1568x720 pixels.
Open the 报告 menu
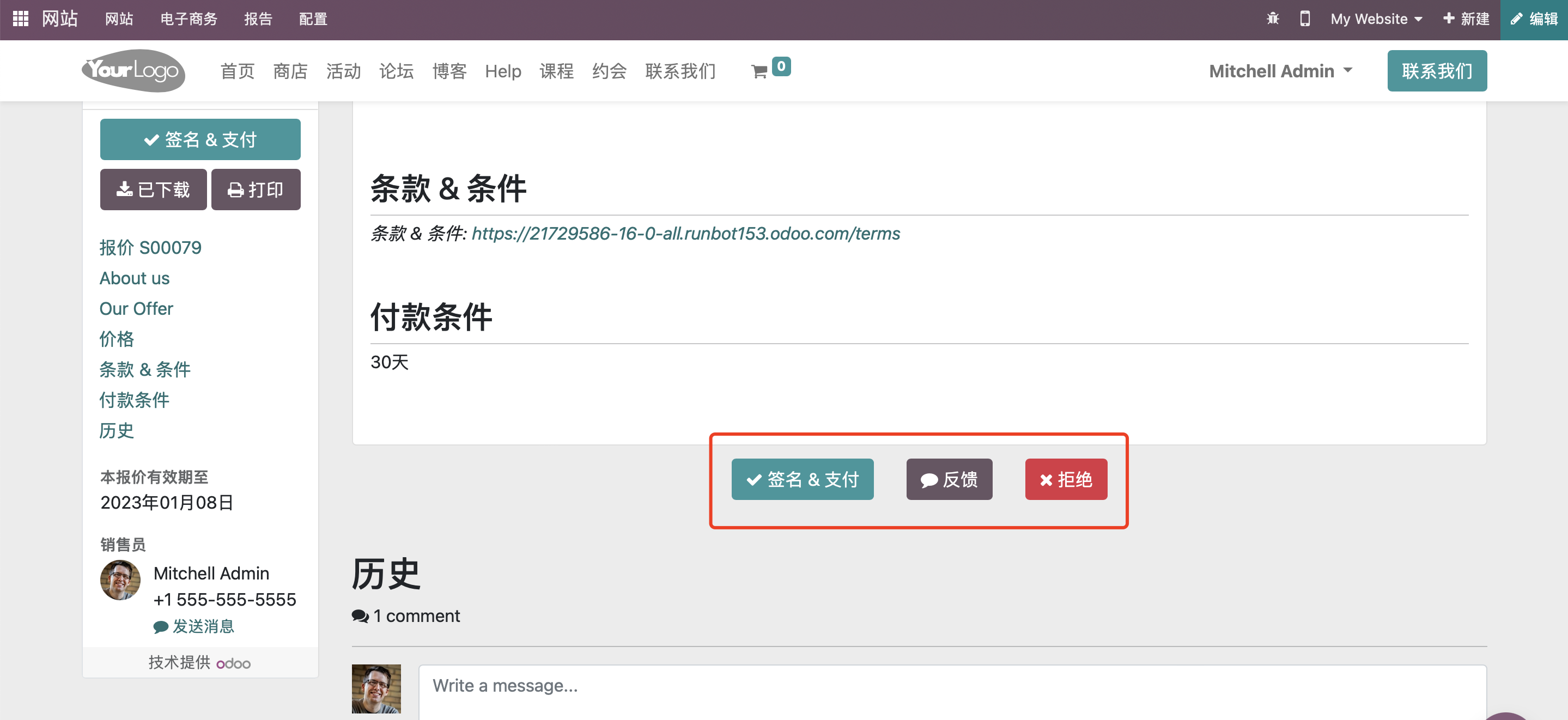coord(258,19)
